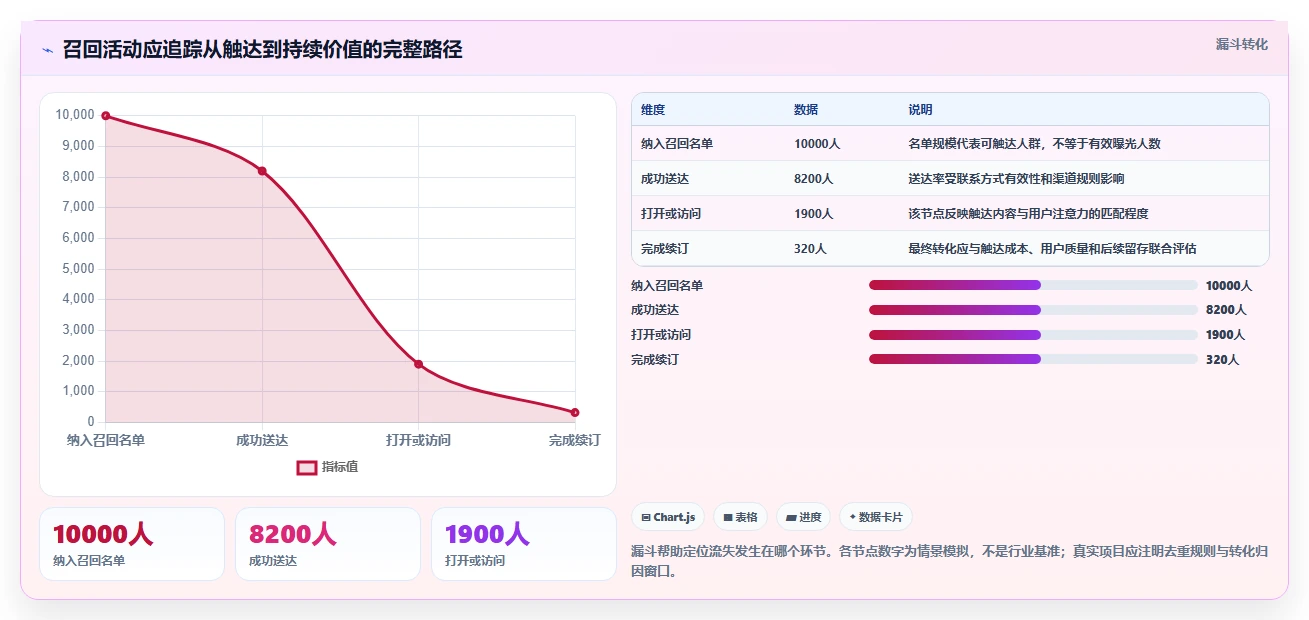Click the 8200人 value beside progress bar
This screenshot has width=1309, height=620.
pyautogui.click(x=1226, y=310)
